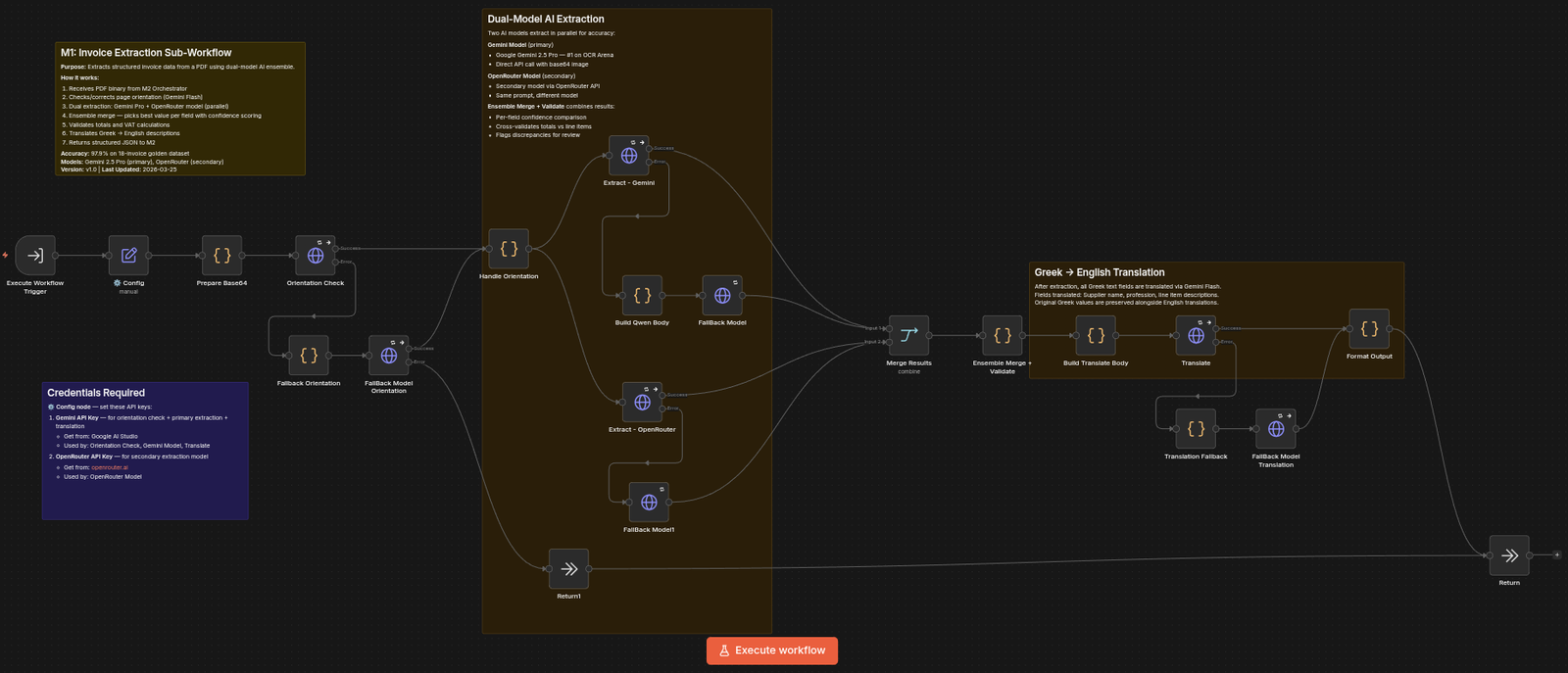The image size is (1568, 673).
Task: Click the Execute workflow button
Action: tap(772, 650)
